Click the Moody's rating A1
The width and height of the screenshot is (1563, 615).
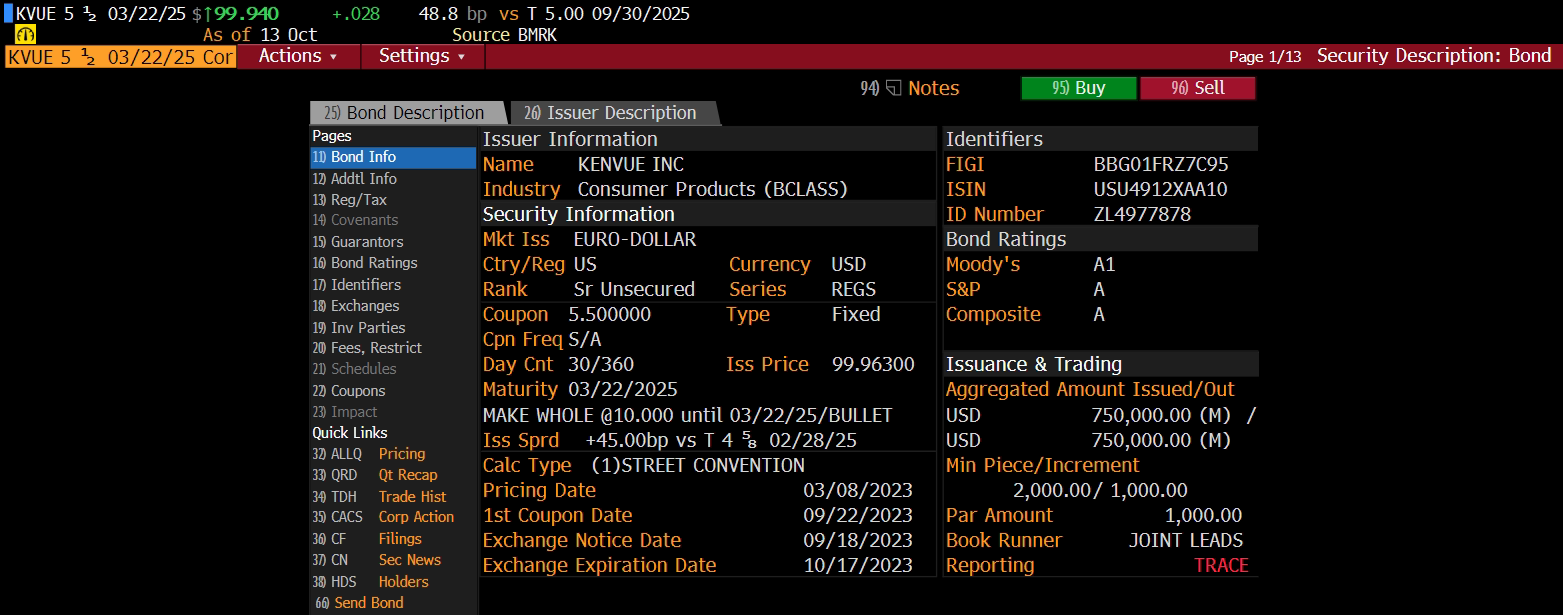[1104, 264]
